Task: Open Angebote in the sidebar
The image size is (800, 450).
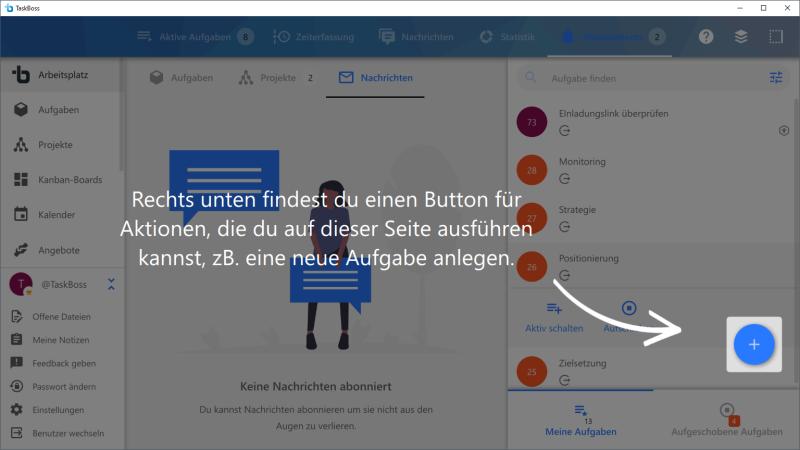Action: click(x=61, y=250)
